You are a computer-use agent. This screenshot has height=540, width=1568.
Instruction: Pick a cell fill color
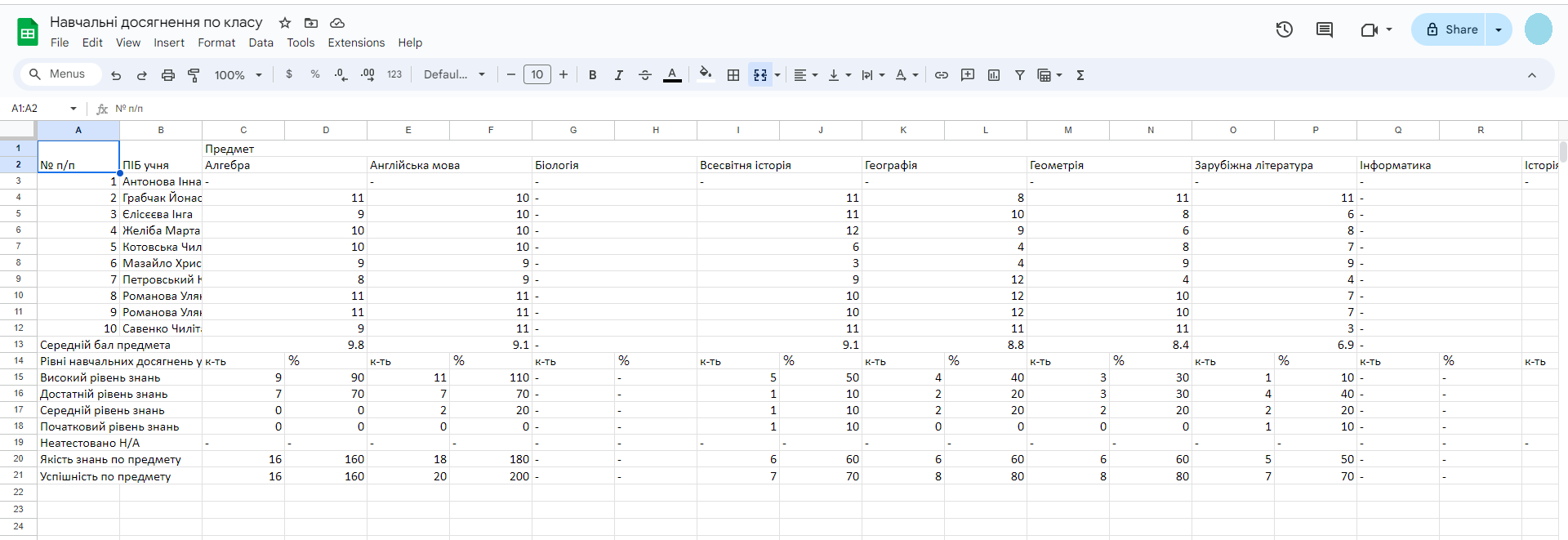(706, 75)
